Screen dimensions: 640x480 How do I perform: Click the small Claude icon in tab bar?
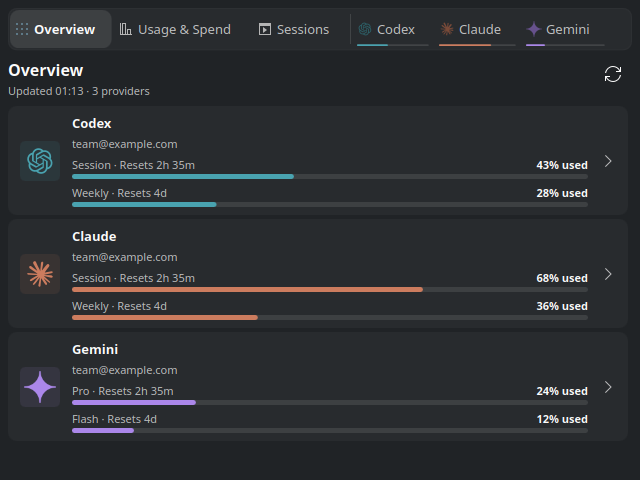pos(447,29)
